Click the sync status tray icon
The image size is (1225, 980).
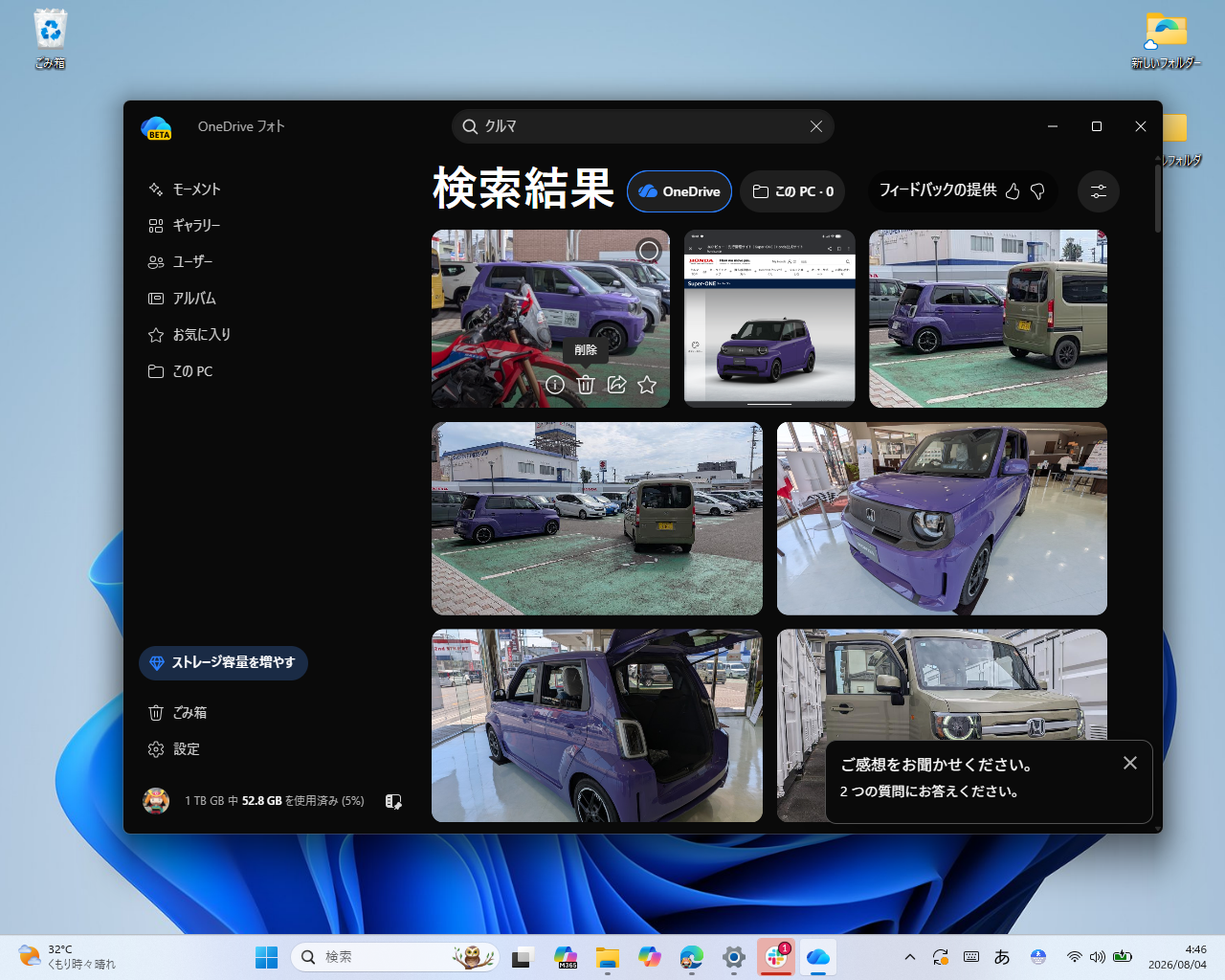tap(941, 957)
